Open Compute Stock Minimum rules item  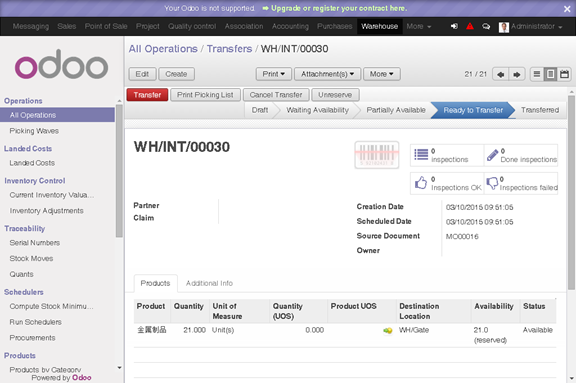pos(51,306)
